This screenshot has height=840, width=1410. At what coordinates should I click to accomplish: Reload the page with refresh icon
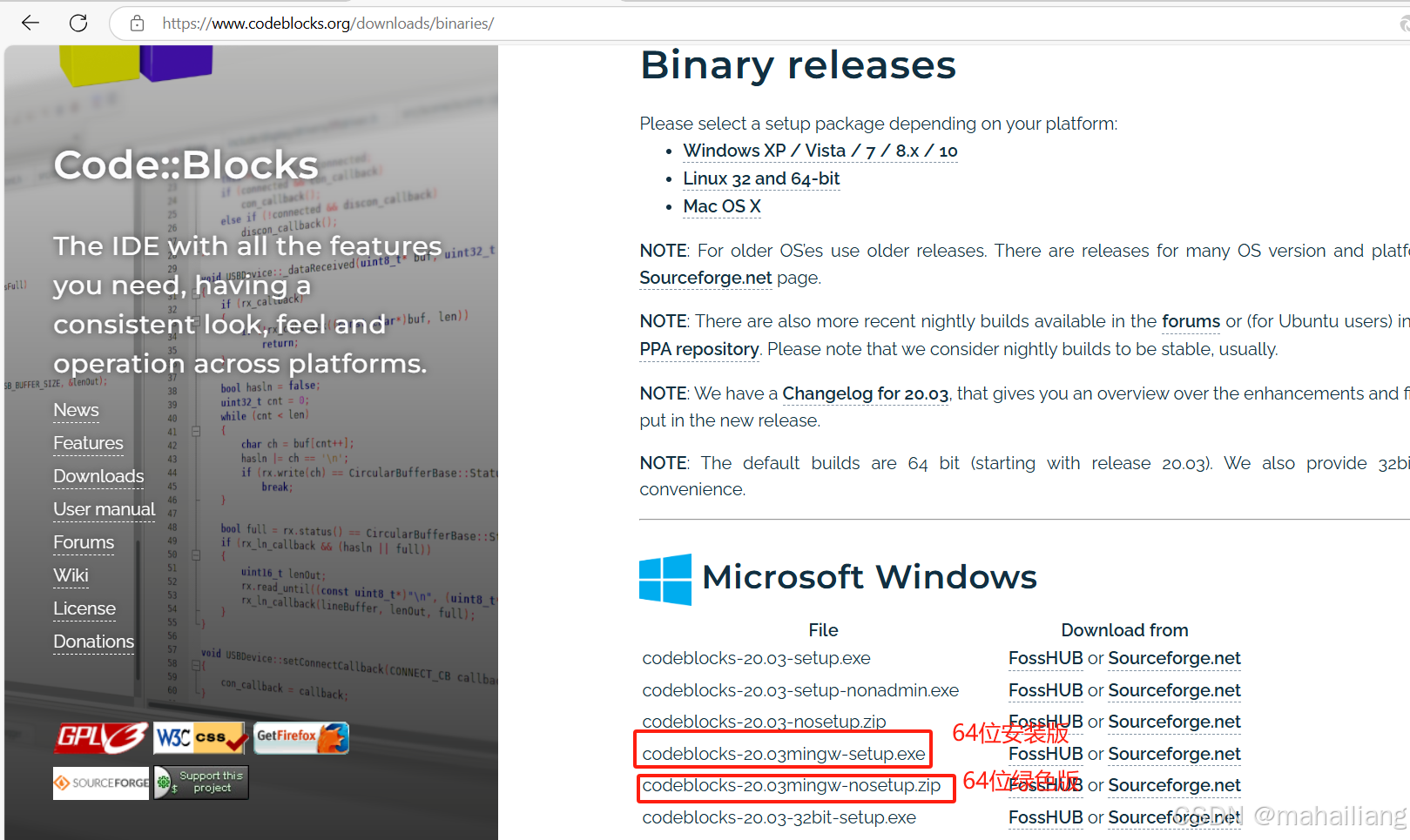[x=78, y=24]
